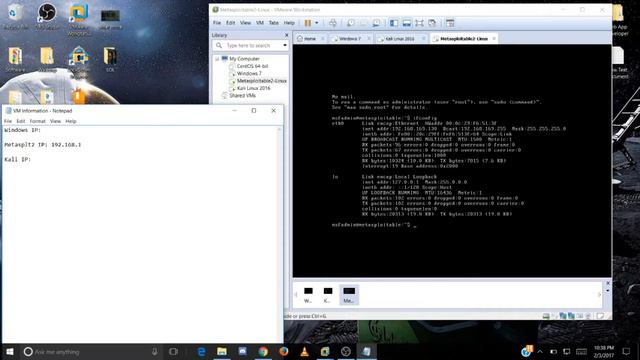This screenshot has height=360, width=640.
Task: Open the power options dropdown arrow beside pause
Action: (x=317, y=23)
